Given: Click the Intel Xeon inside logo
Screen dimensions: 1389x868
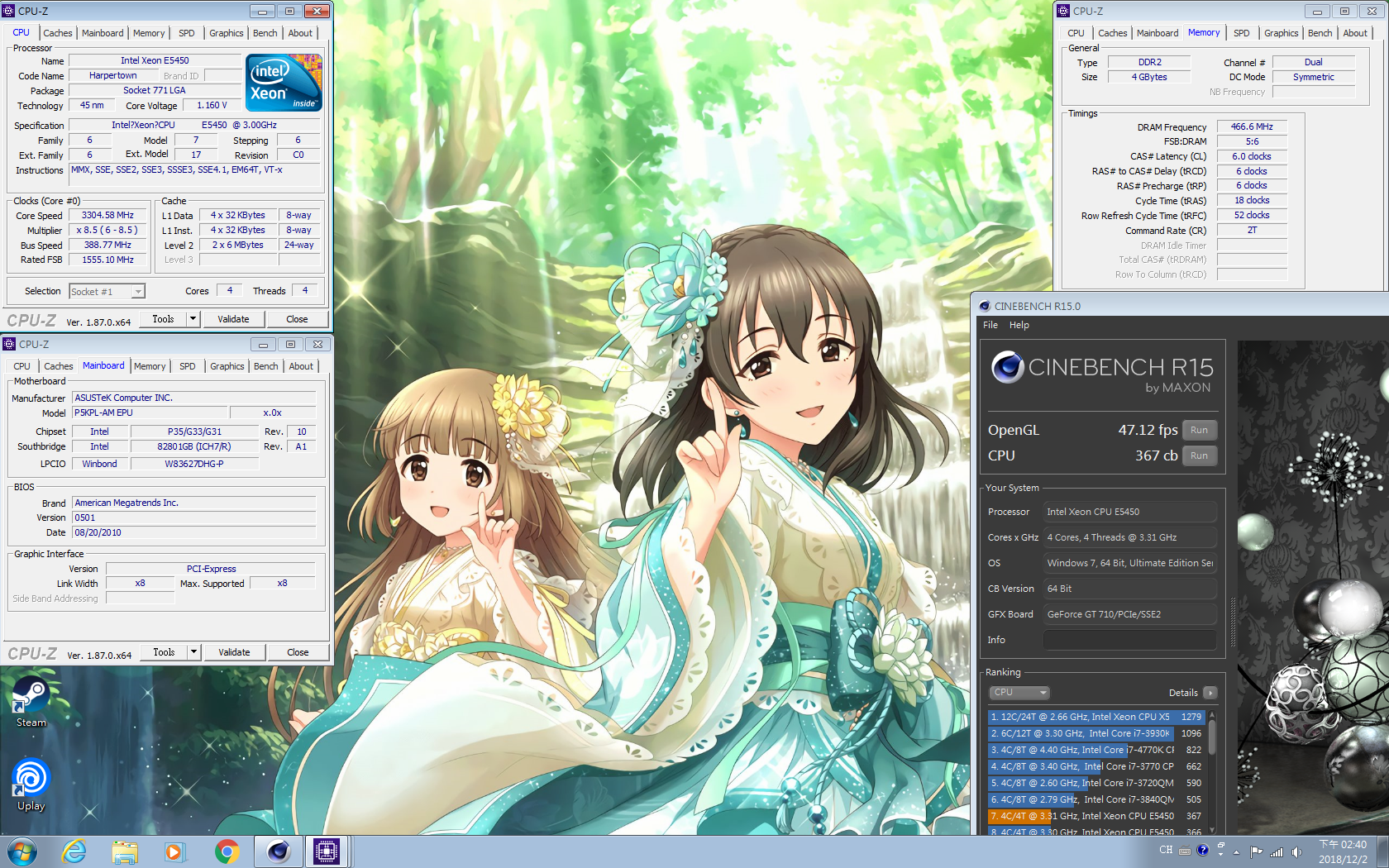Looking at the screenshot, I should [285, 83].
